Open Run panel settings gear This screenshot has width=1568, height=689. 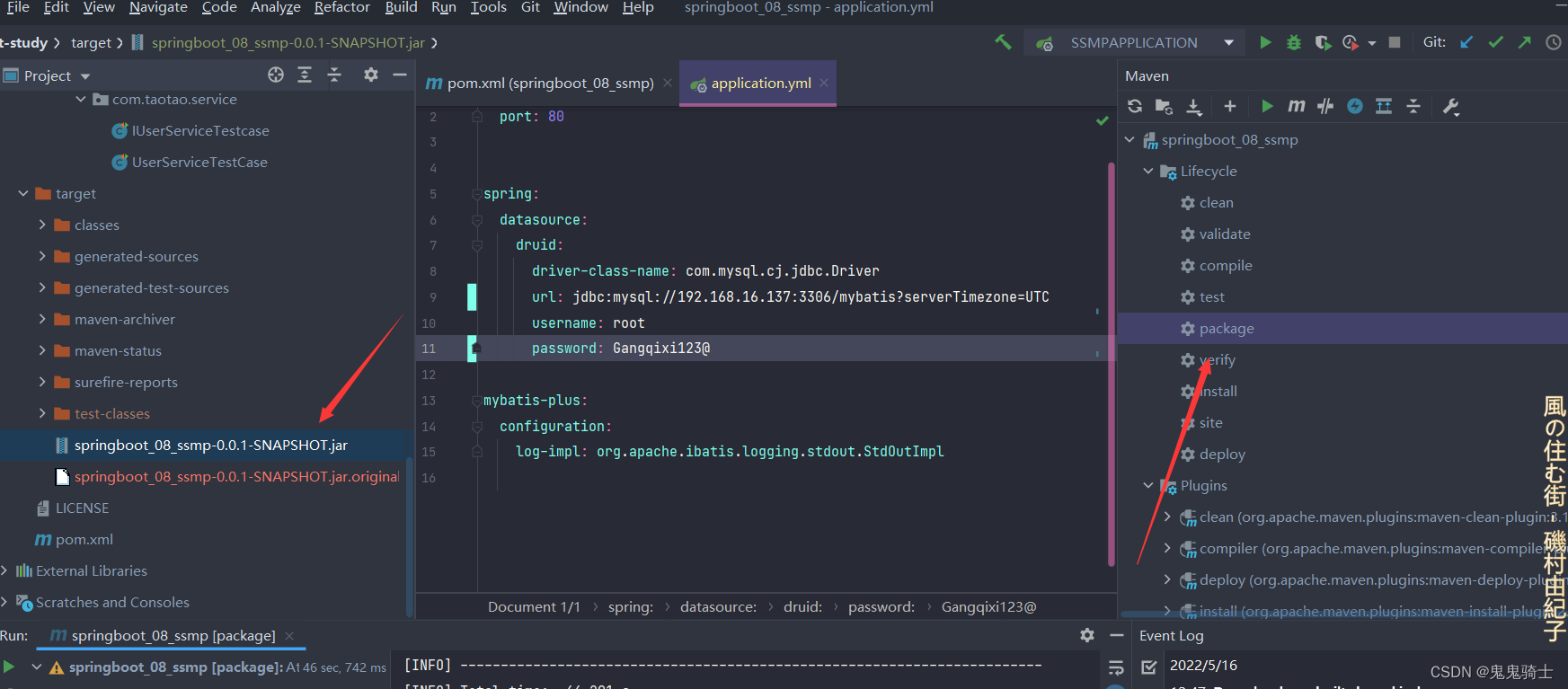point(1087,635)
